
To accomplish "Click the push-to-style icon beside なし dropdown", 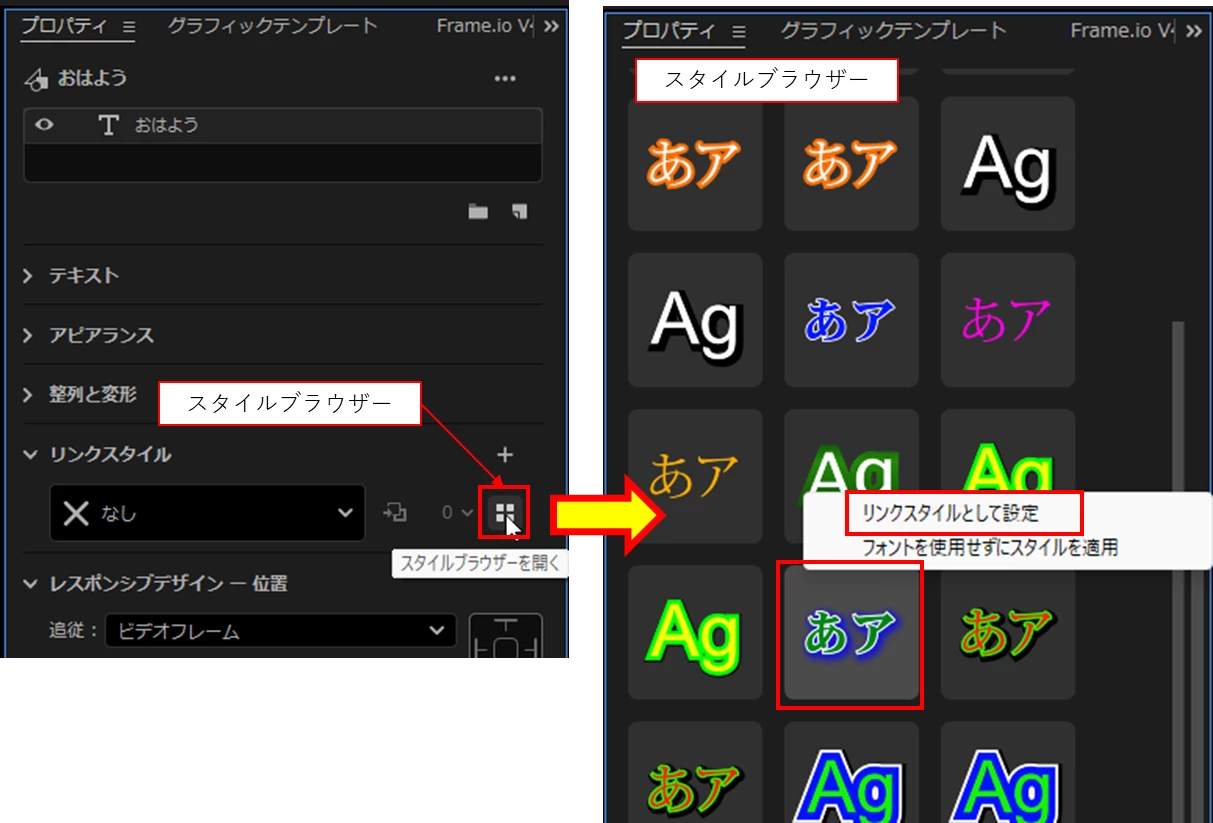I will pyautogui.click(x=395, y=513).
